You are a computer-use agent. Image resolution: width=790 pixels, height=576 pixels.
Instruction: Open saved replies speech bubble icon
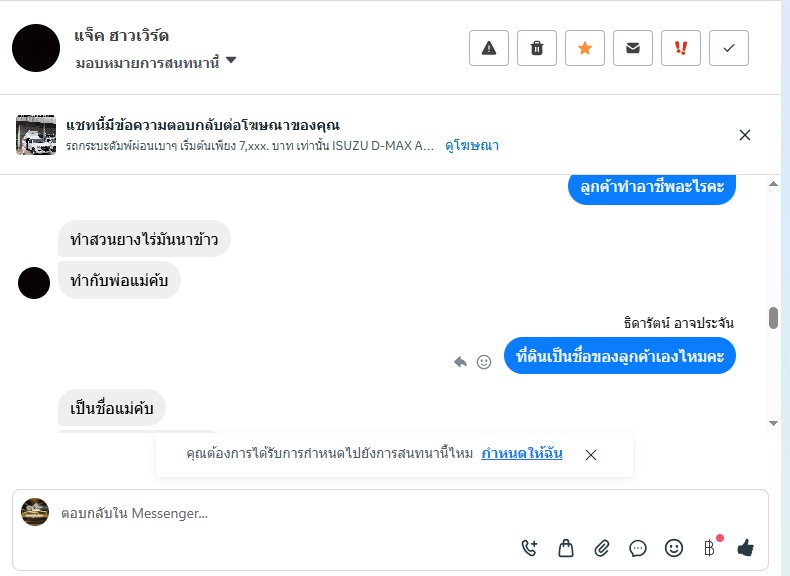click(638, 547)
